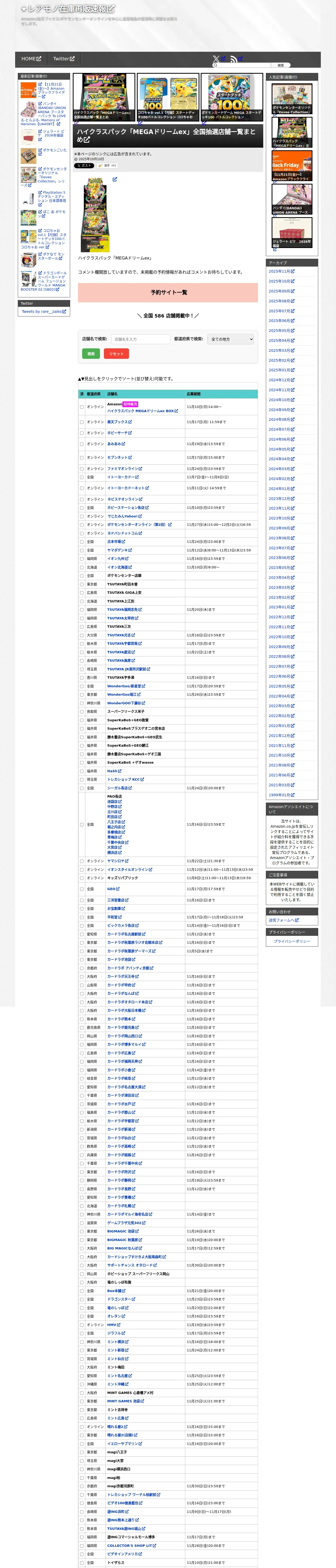Open the 都道府県 region dropdown
Screen dimensions: 336x1568
coord(231,339)
